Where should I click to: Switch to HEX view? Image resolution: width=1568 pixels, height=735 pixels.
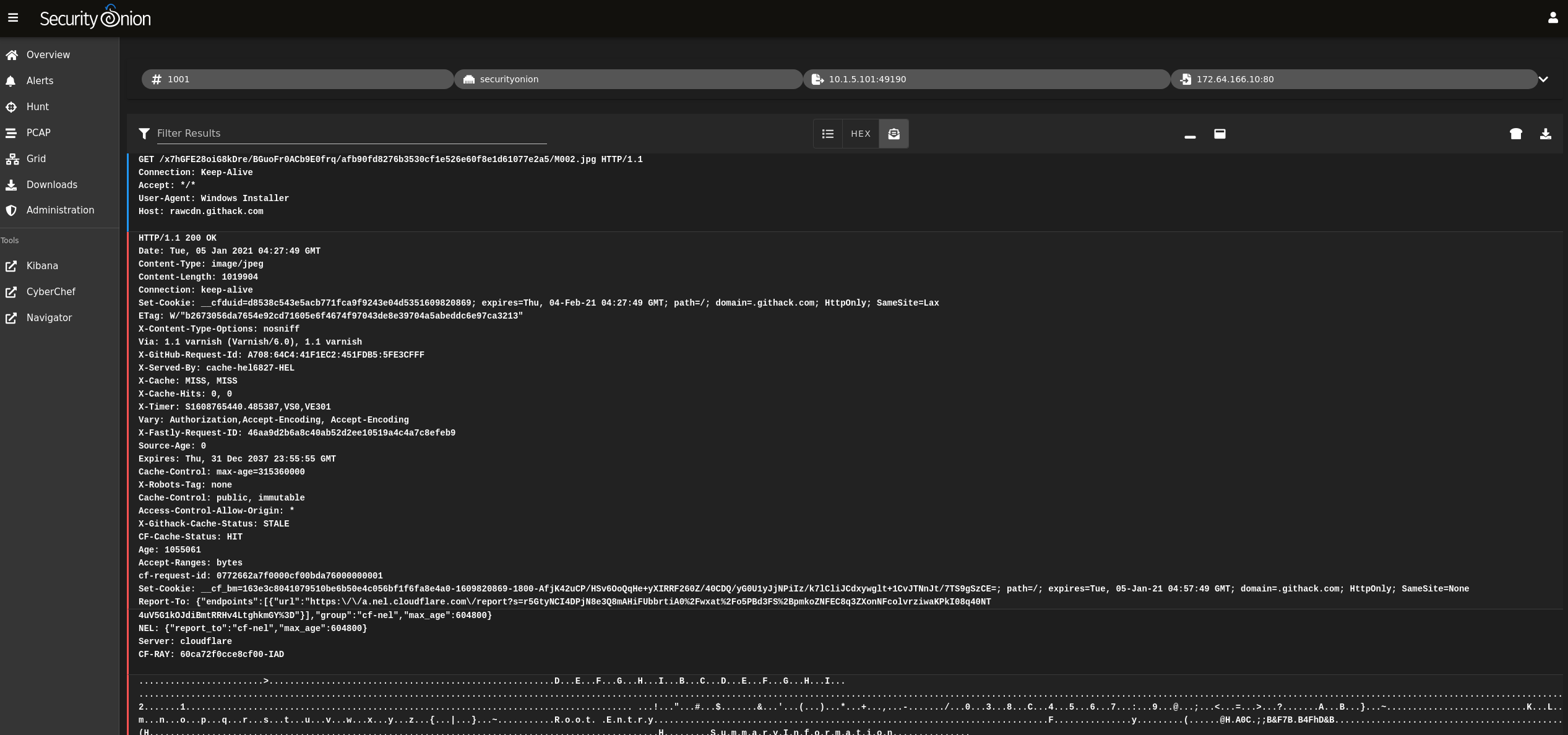tap(860, 134)
